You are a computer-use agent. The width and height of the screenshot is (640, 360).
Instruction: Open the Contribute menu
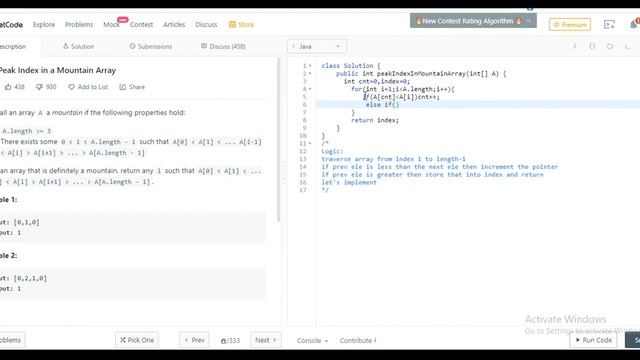tap(358, 340)
